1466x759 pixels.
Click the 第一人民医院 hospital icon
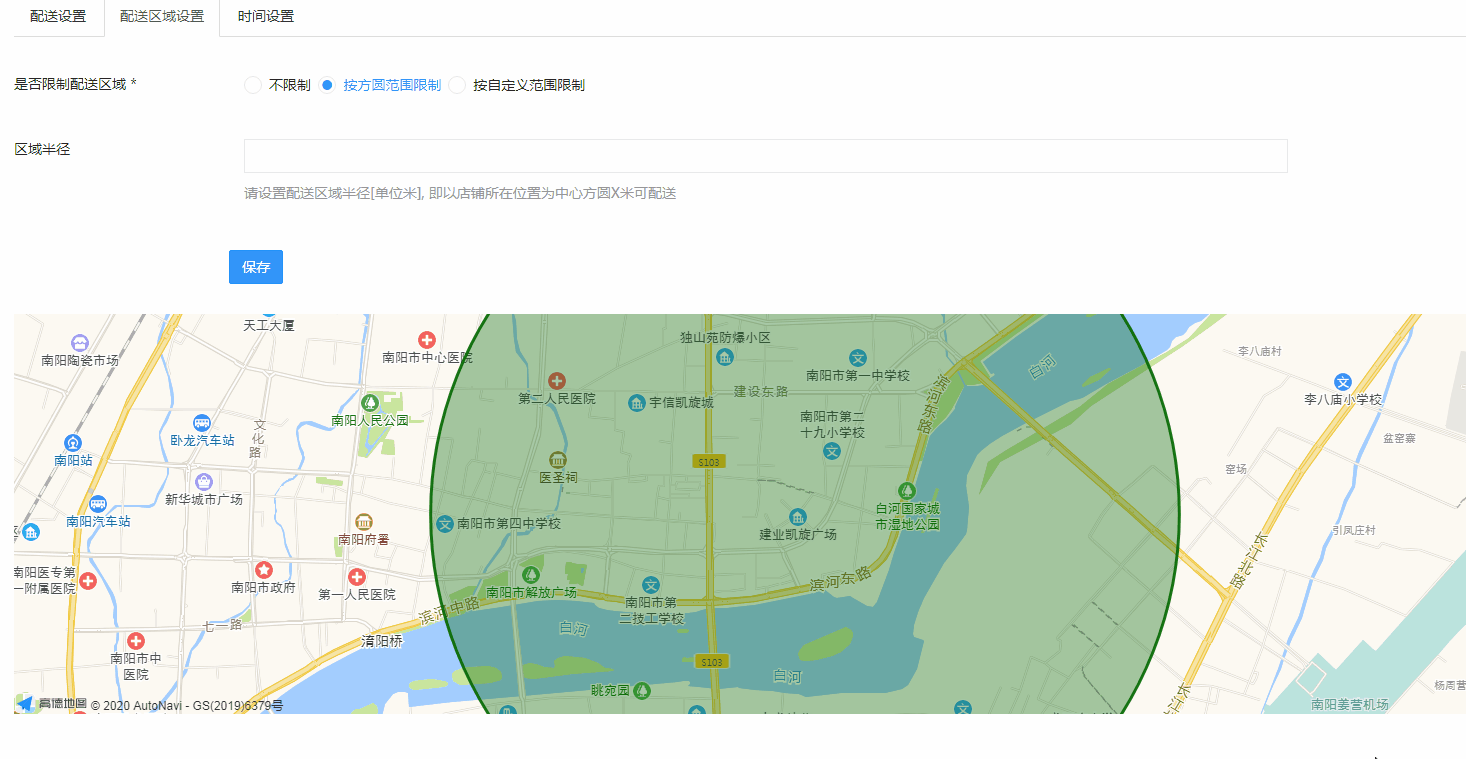click(357, 577)
